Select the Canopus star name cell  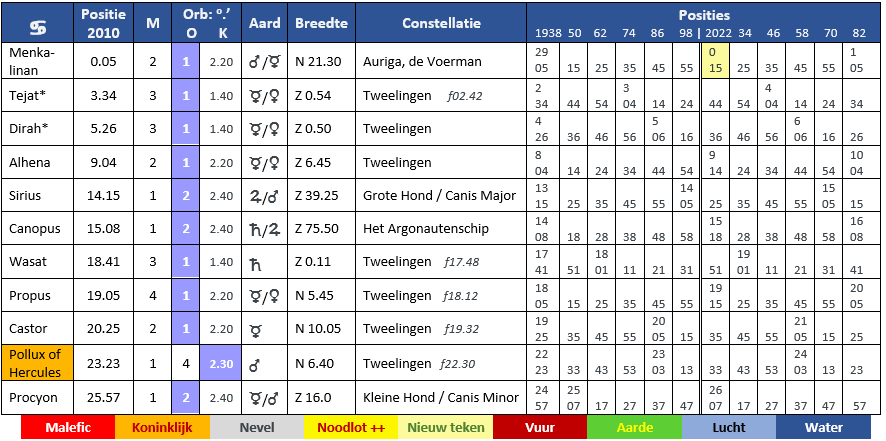click(x=37, y=229)
